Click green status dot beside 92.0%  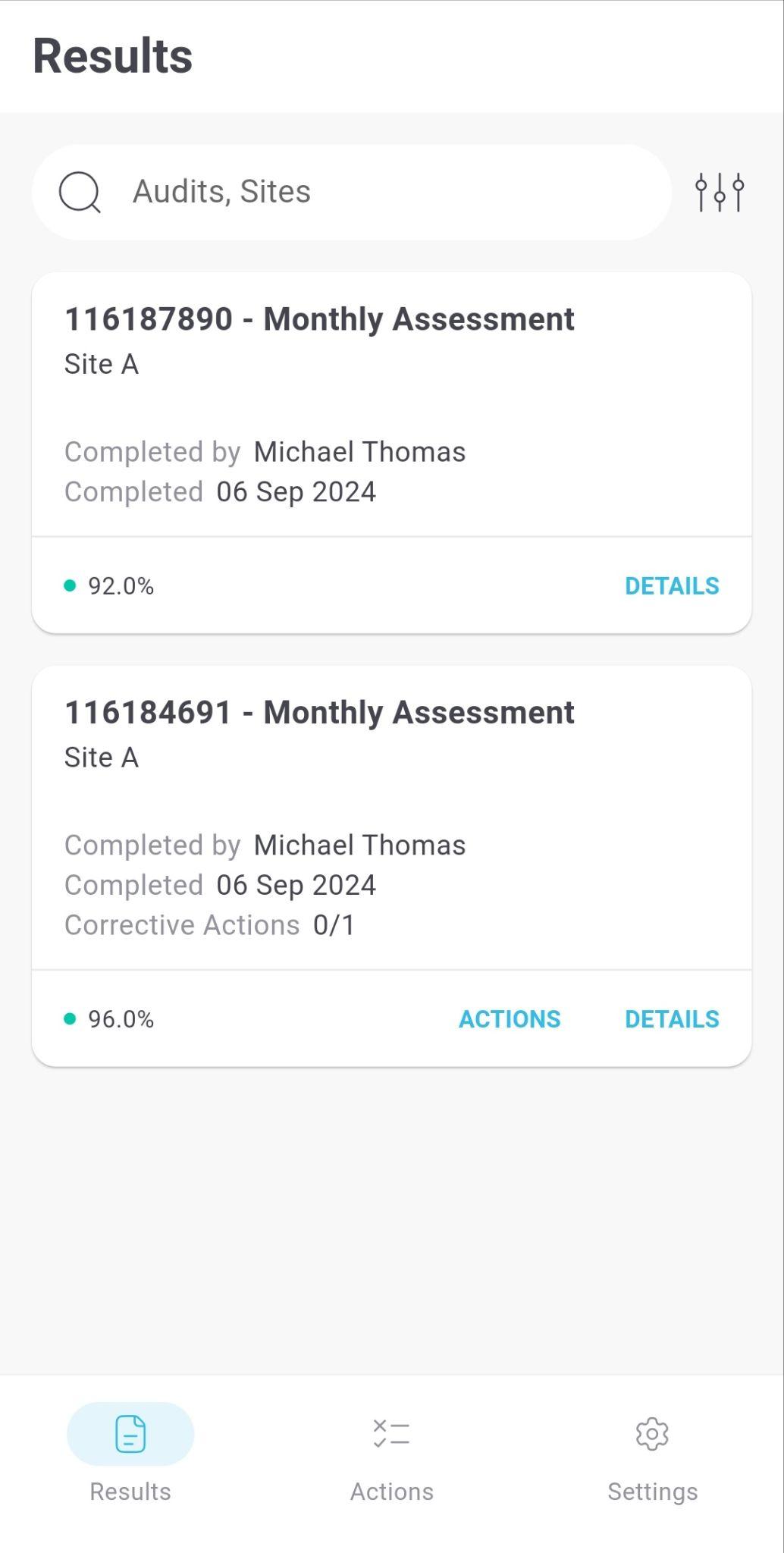(70, 585)
